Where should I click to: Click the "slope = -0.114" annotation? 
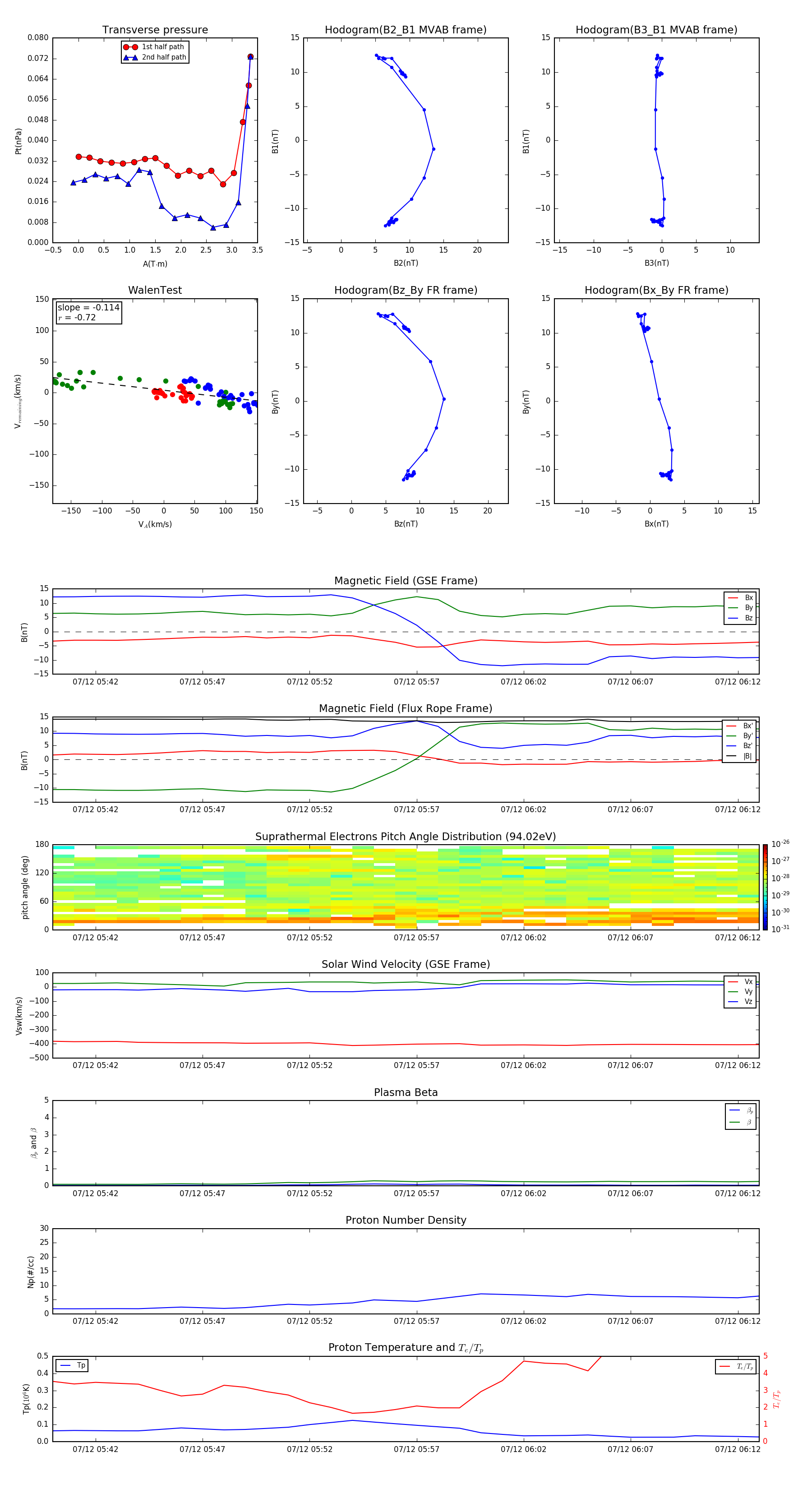(x=88, y=308)
